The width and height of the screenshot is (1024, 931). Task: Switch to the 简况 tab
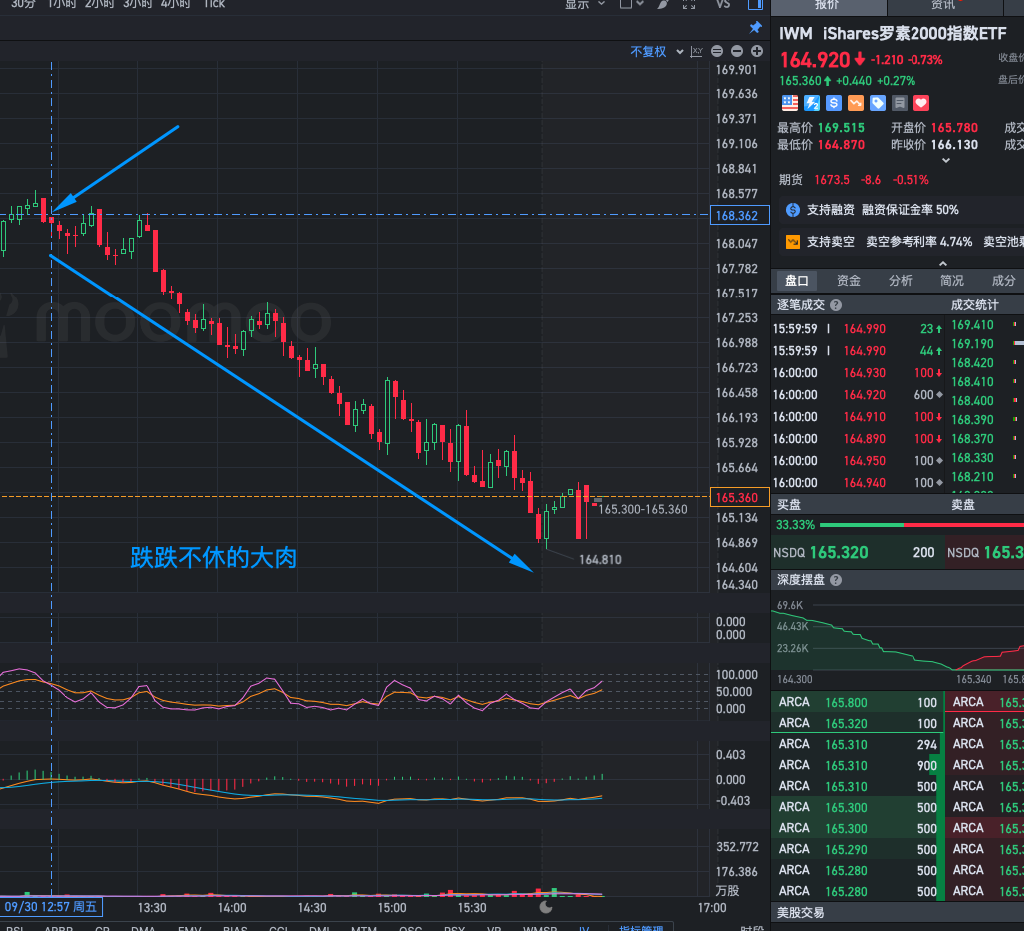[952, 281]
